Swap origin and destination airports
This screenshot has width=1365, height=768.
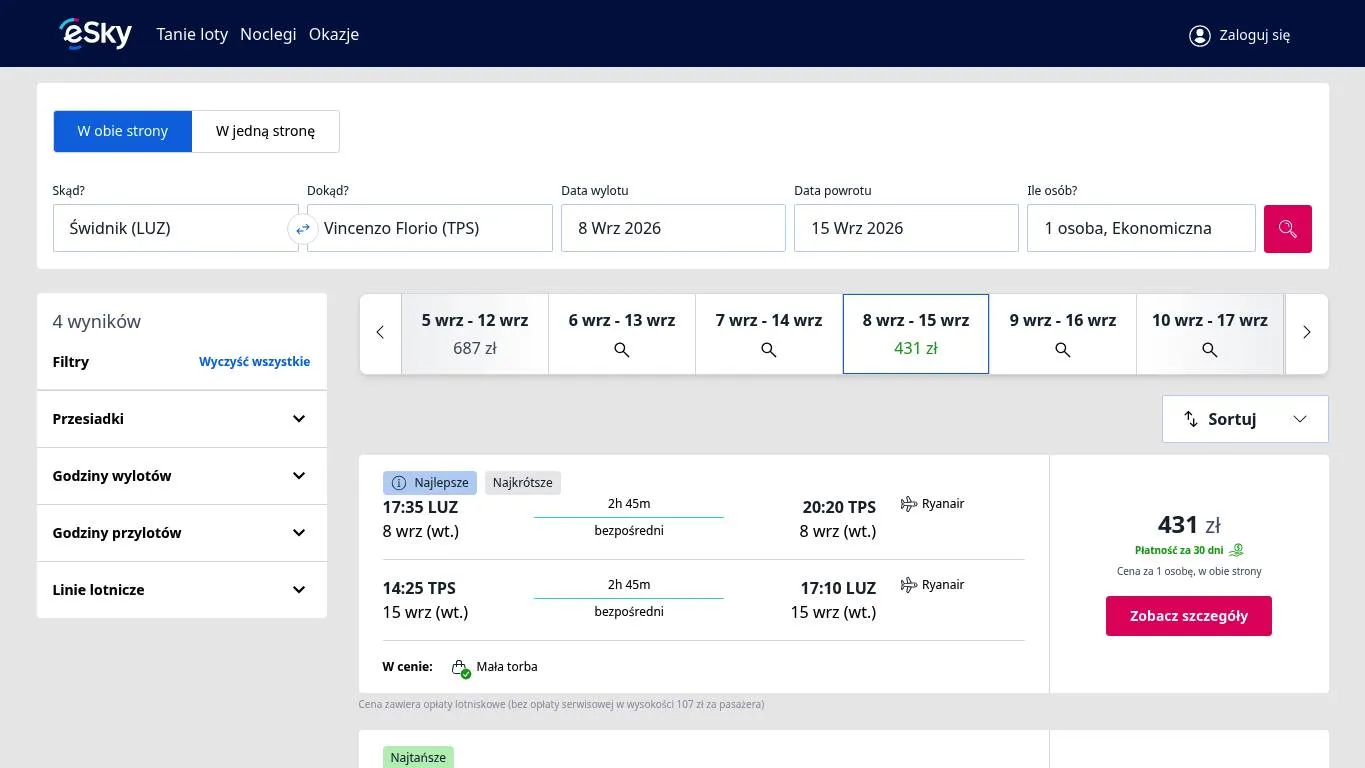pos(302,229)
